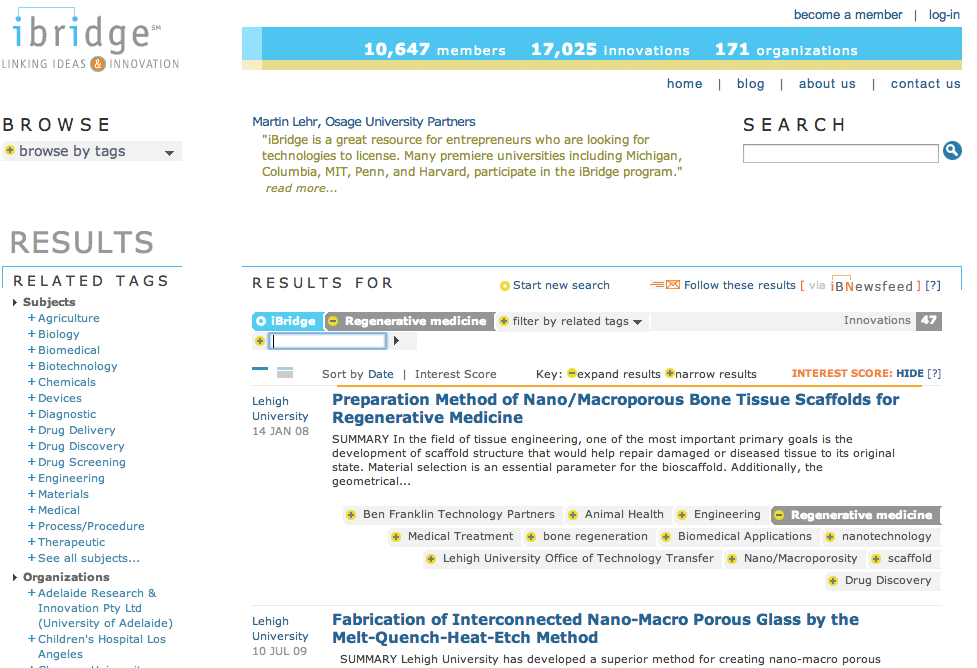Sort results by Interest Score

pos(455,374)
